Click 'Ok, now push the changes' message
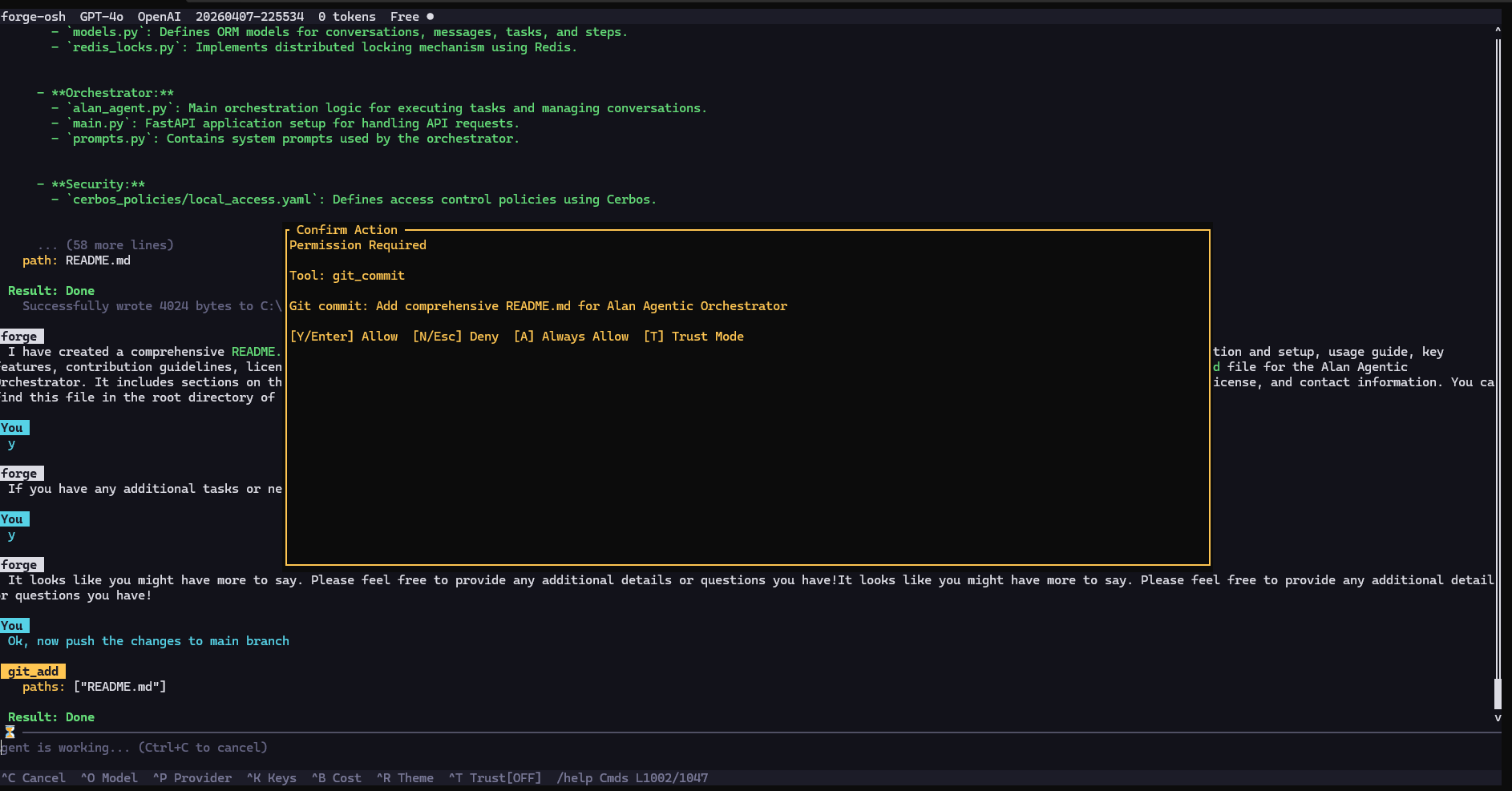This screenshot has width=1512, height=791. (x=148, y=641)
